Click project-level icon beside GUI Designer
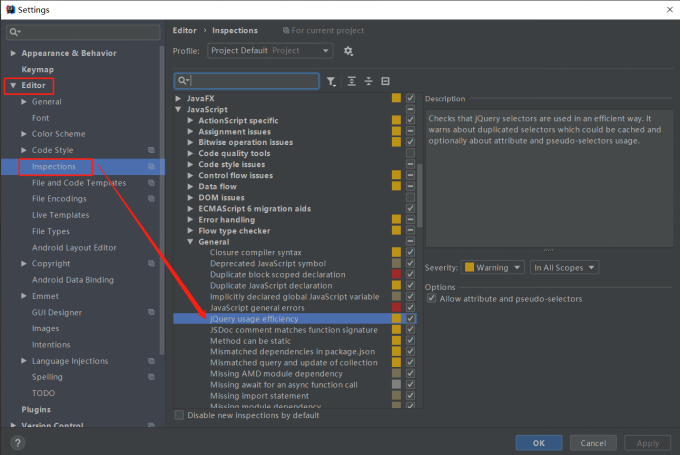This screenshot has height=455, width=681. [151, 312]
